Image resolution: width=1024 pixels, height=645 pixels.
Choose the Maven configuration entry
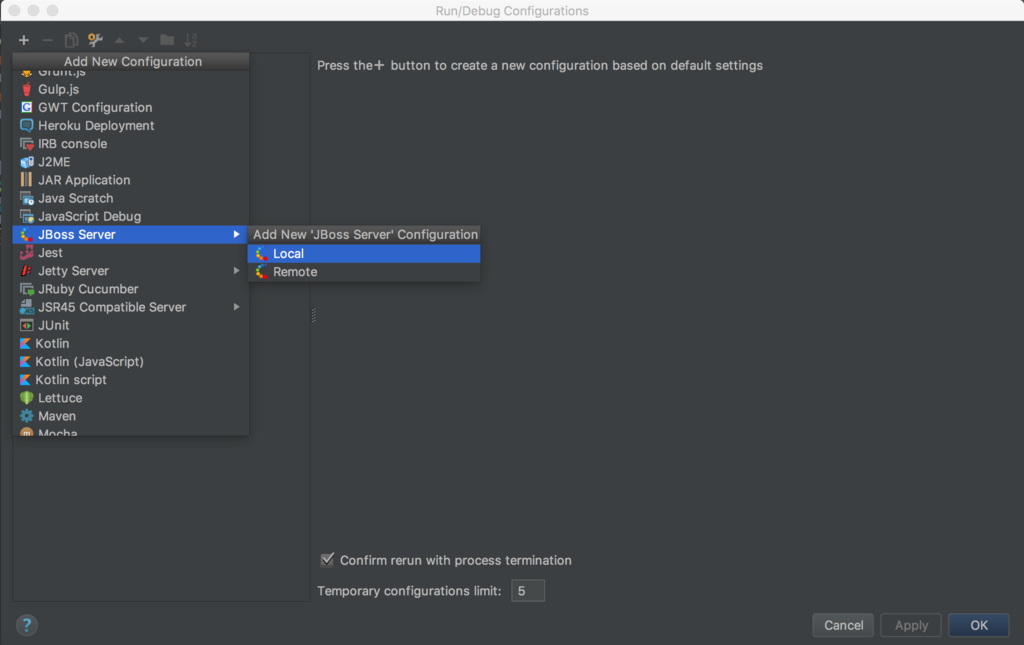(x=131, y=416)
